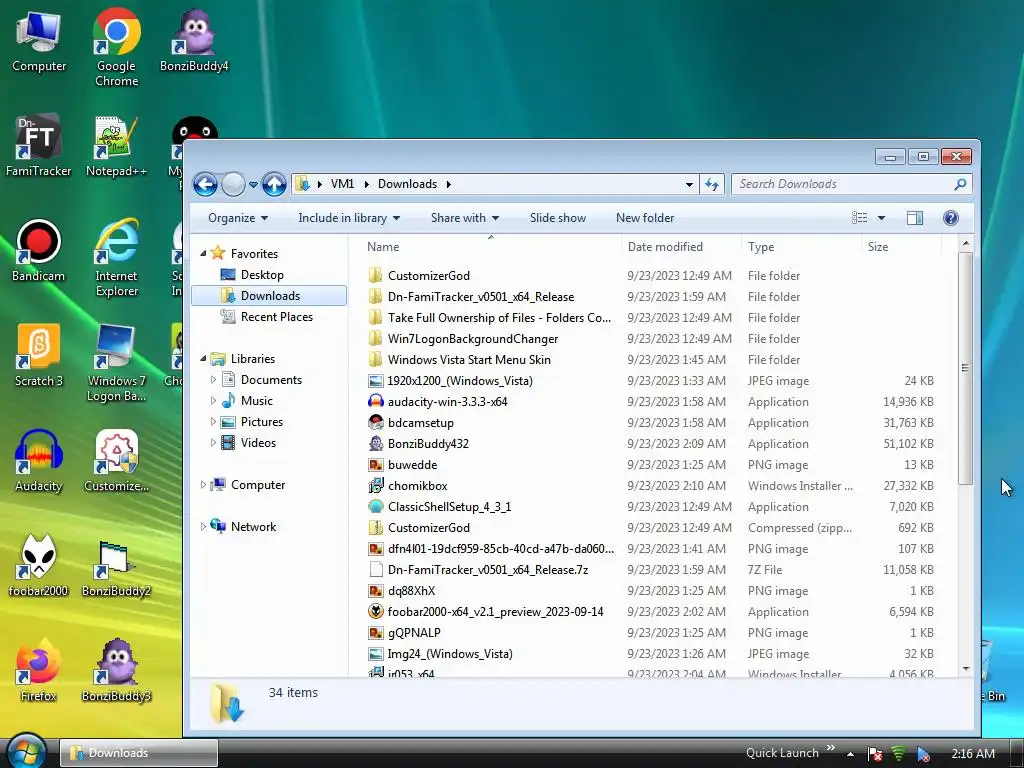Viewport: 1024px width, 768px height.
Task: Click the network signal tray icon
Action: (x=899, y=754)
